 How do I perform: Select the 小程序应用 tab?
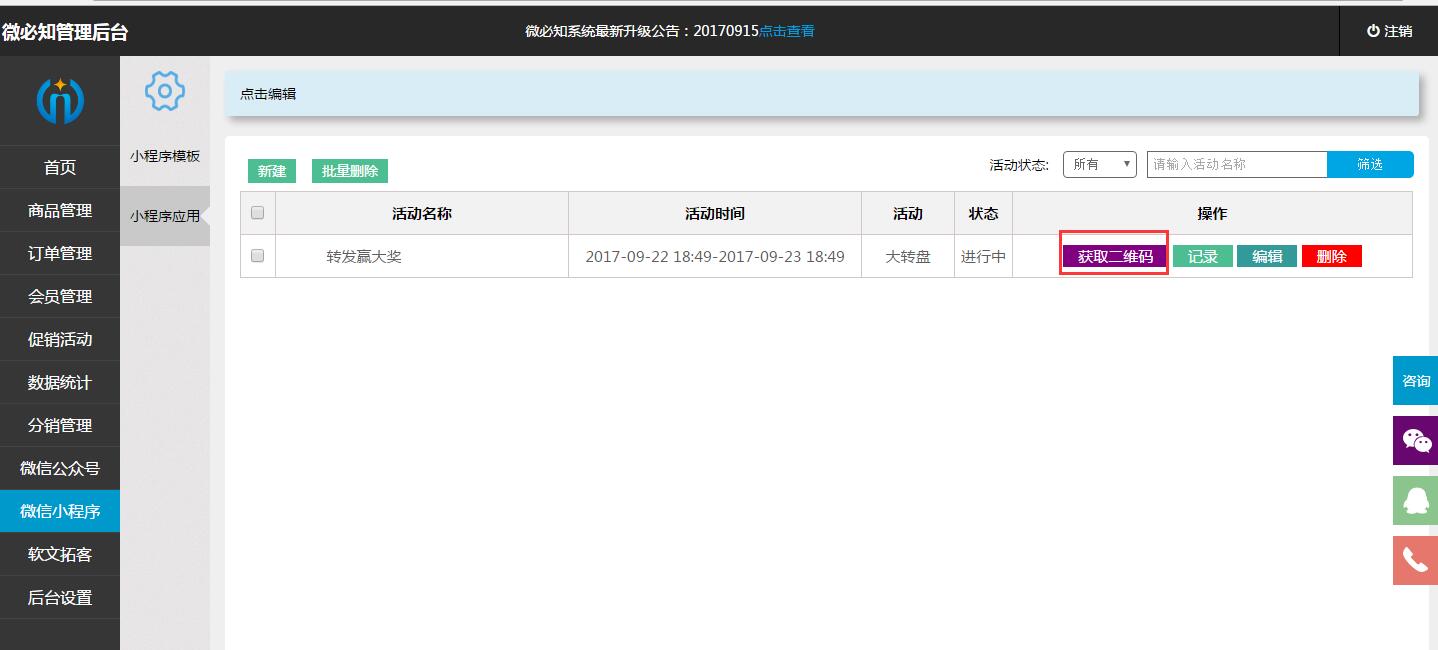click(165, 216)
